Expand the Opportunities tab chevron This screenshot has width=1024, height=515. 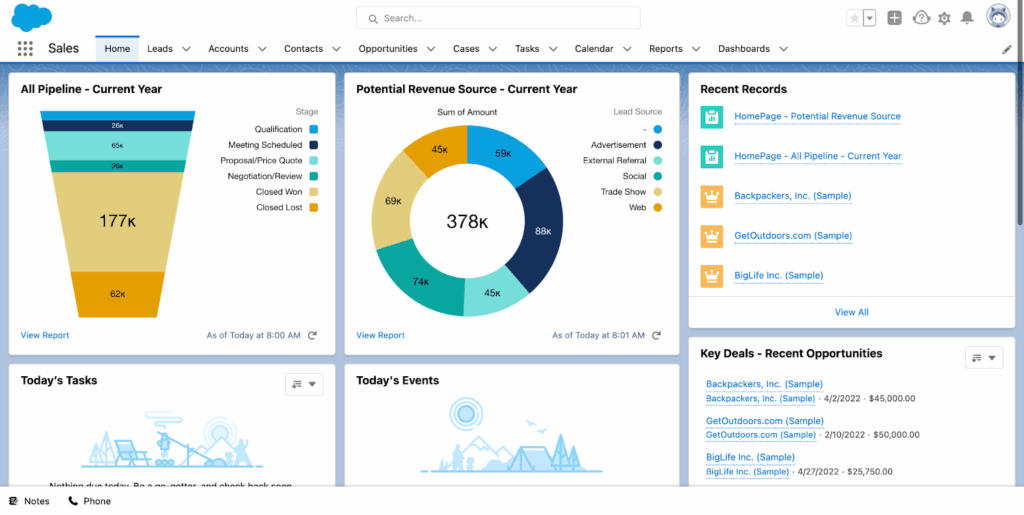point(431,49)
